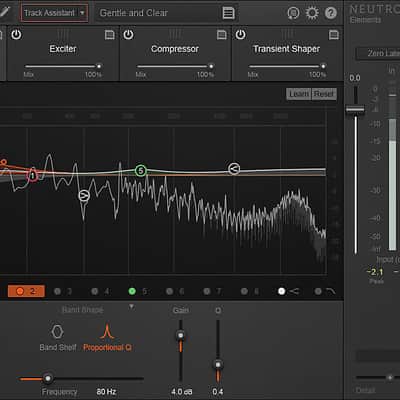Screen dimensions: 400x400
Task: Enable EQ band 8
Action: point(244,291)
